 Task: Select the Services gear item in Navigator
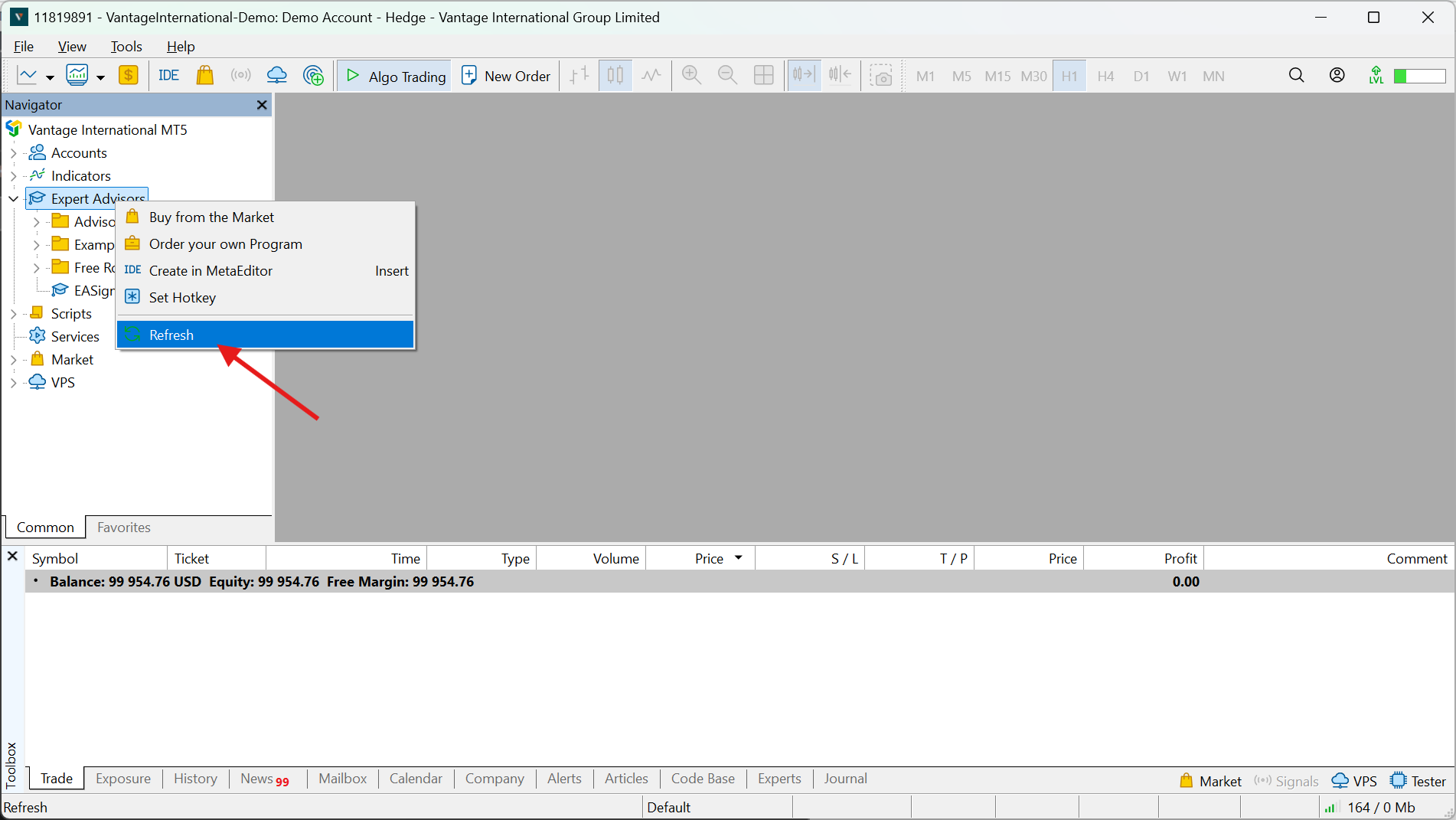pyautogui.click(x=65, y=336)
